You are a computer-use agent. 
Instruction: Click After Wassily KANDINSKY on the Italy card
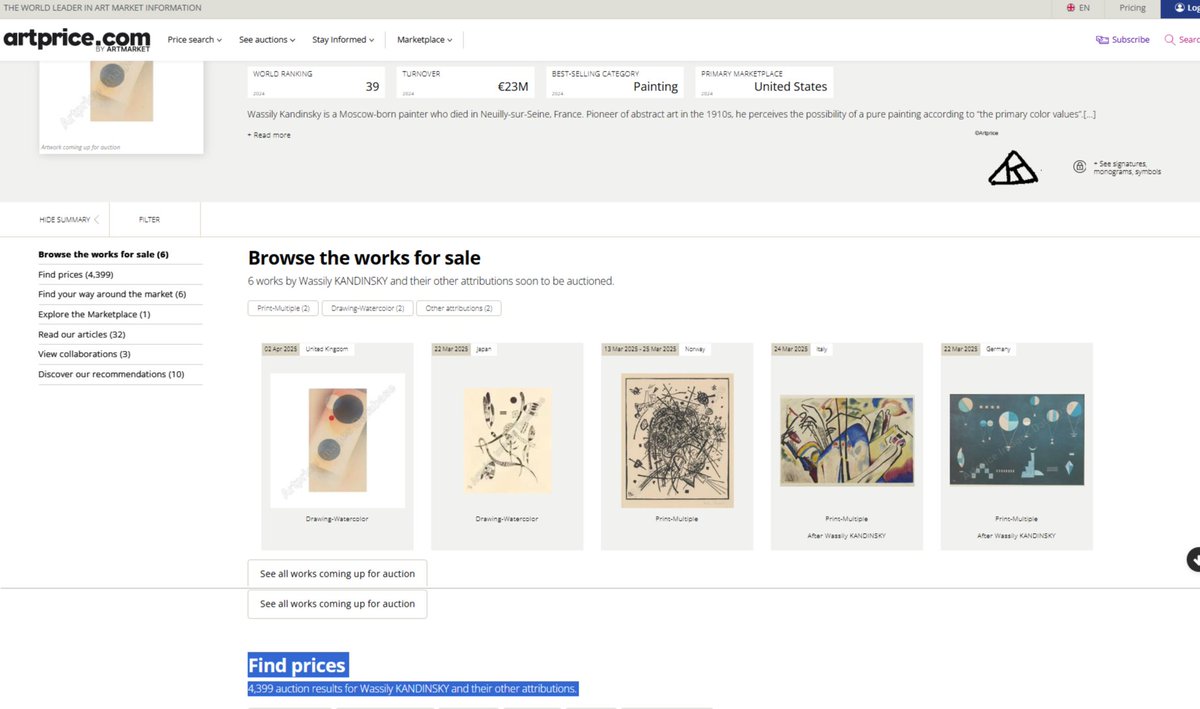click(x=846, y=536)
